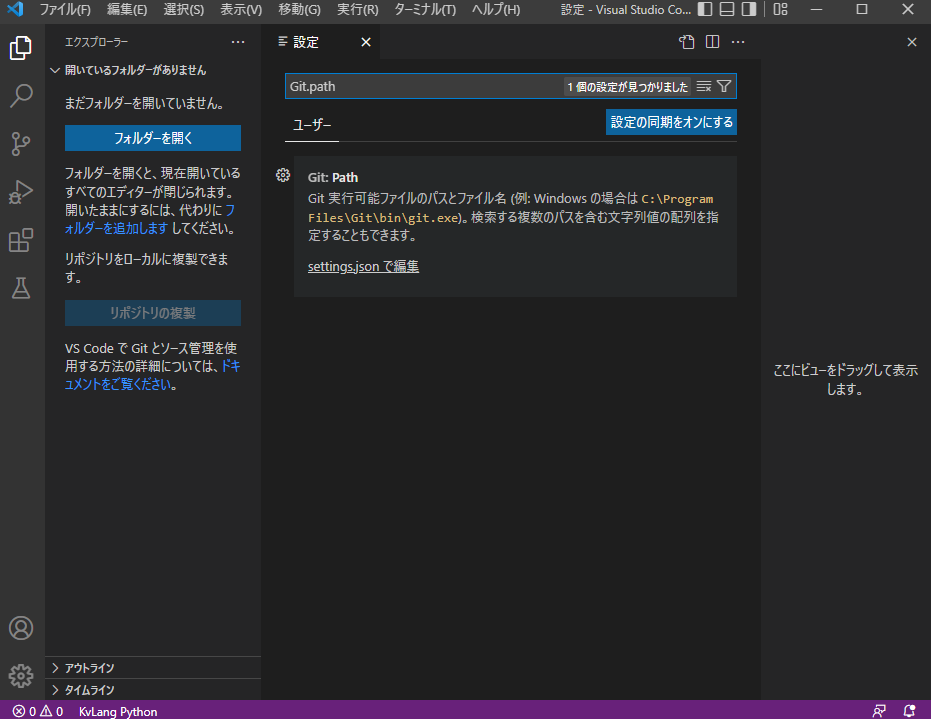Split the settings editor with split icon
The image size is (931, 719).
[712, 42]
